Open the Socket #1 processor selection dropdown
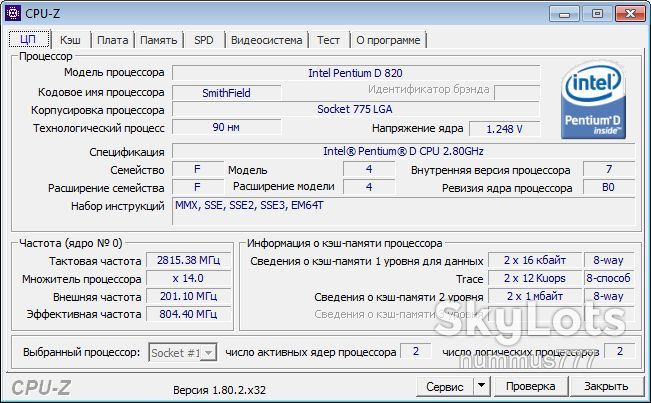651x403 pixels. coord(183,352)
